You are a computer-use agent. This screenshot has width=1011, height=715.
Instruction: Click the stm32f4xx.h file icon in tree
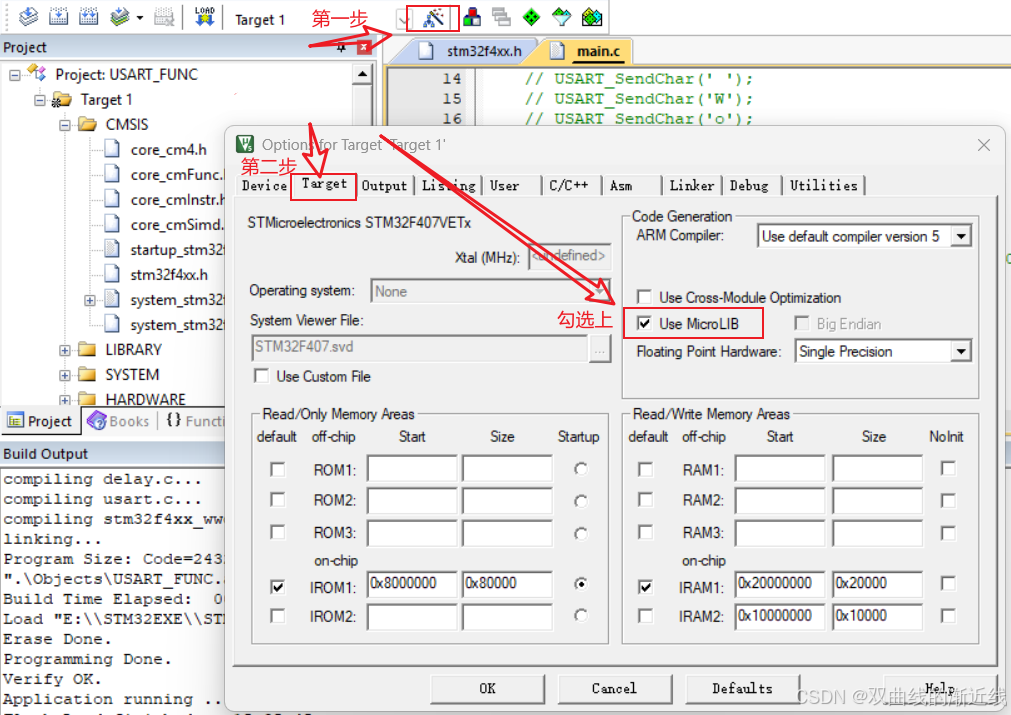pyautogui.click(x=112, y=275)
